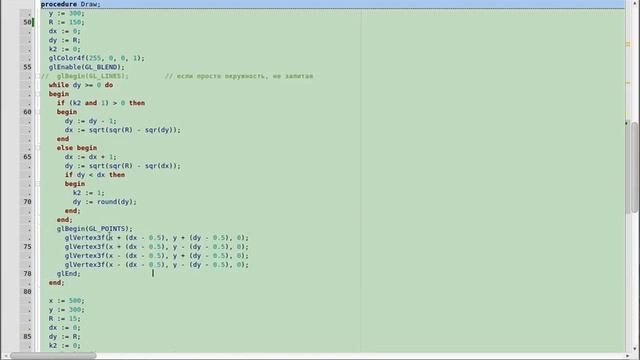
Task: Click 'dy := sqrt(sqr(R) - sqr(dx));' line
Action: tap(122, 166)
